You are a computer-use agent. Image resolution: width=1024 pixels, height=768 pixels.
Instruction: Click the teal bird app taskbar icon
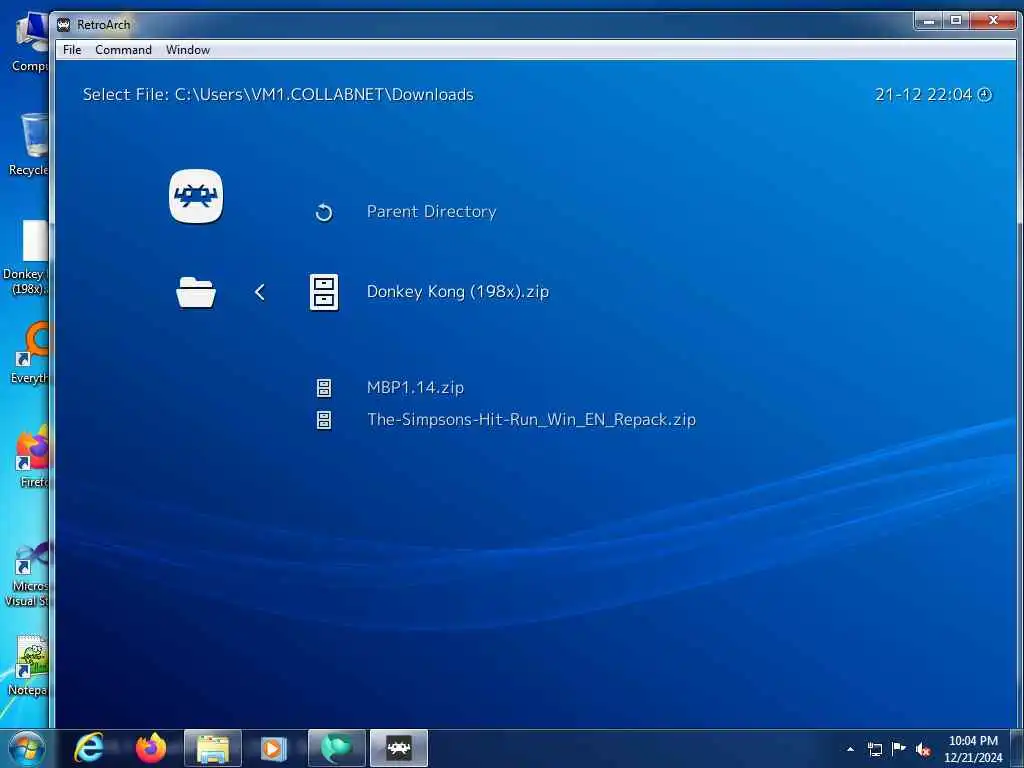point(336,748)
